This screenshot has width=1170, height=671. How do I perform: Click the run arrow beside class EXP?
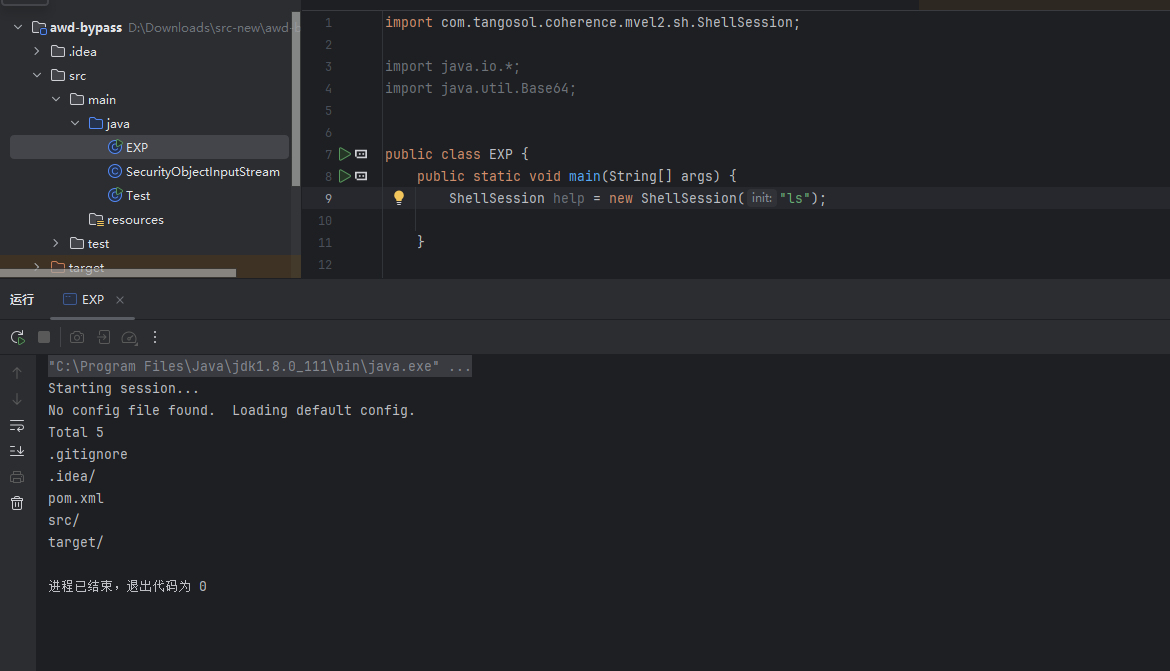(344, 154)
